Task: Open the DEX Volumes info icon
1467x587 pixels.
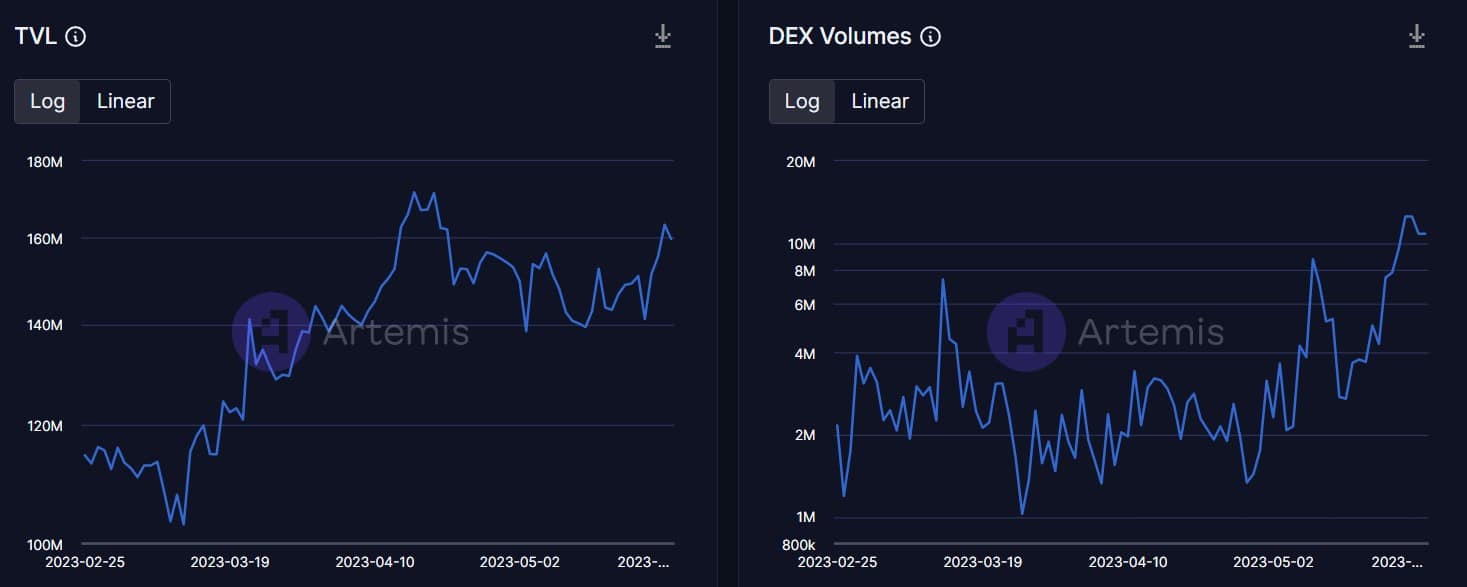Action: (930, 37)
